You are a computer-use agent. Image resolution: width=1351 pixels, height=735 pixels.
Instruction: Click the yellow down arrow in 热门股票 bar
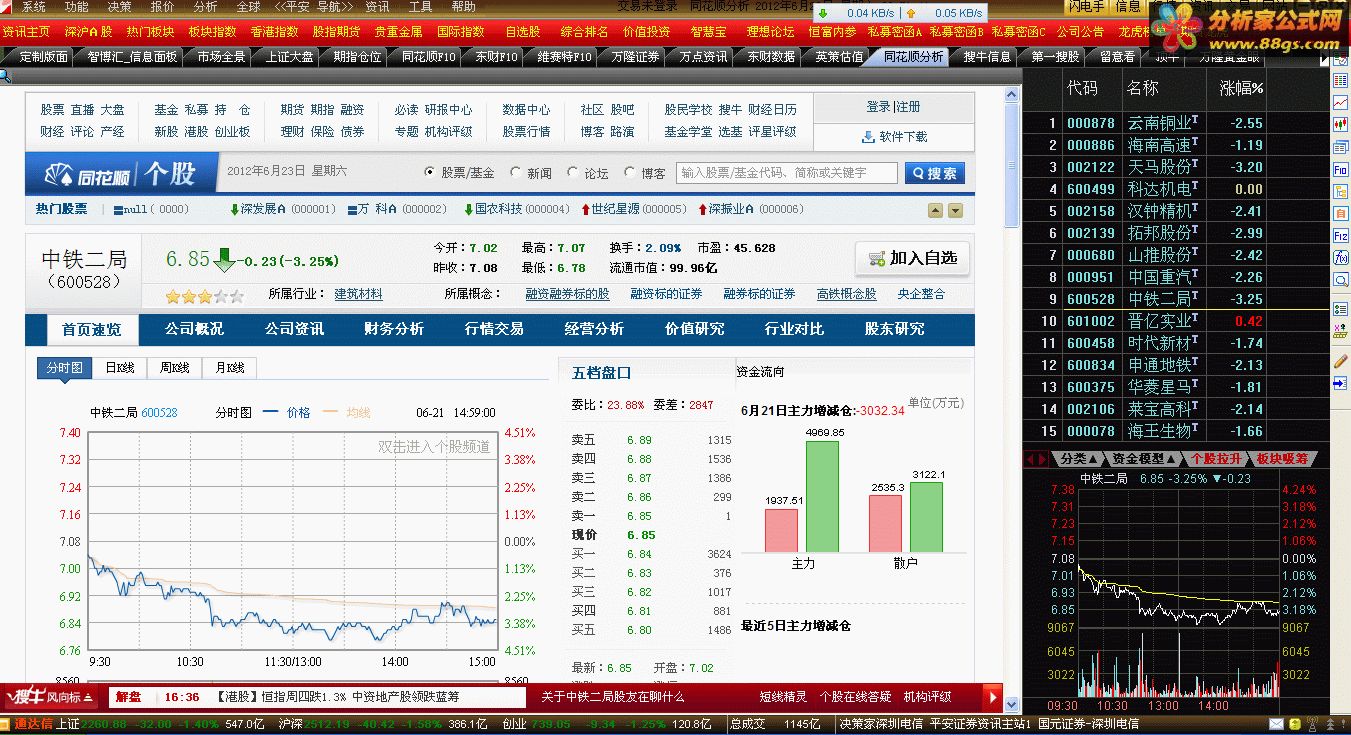pos(955,210)
